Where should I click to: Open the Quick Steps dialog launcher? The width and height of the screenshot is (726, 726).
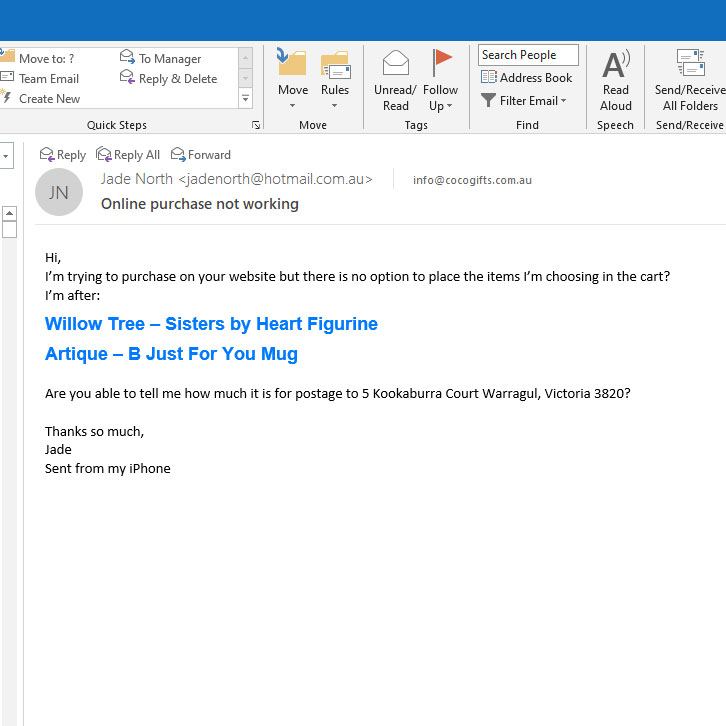[256, 125]
